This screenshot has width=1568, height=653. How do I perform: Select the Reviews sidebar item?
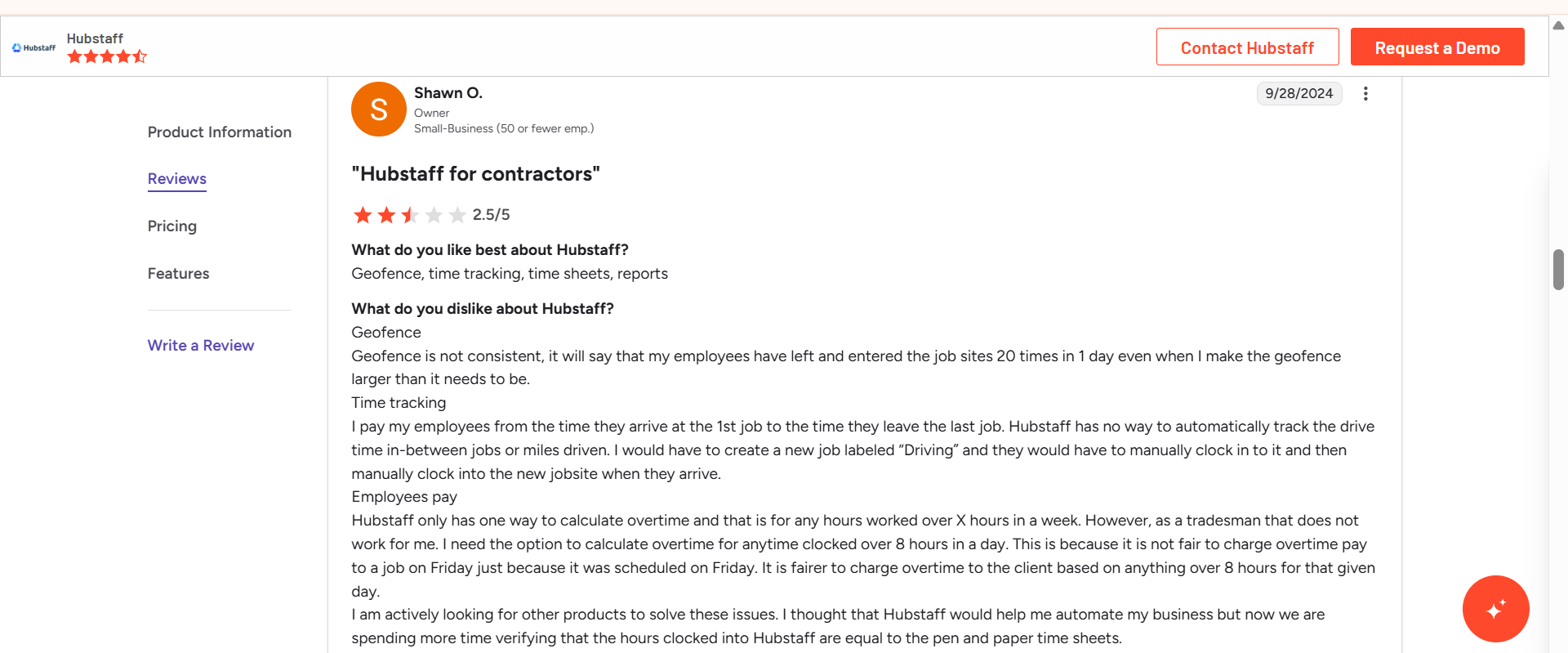177,179
